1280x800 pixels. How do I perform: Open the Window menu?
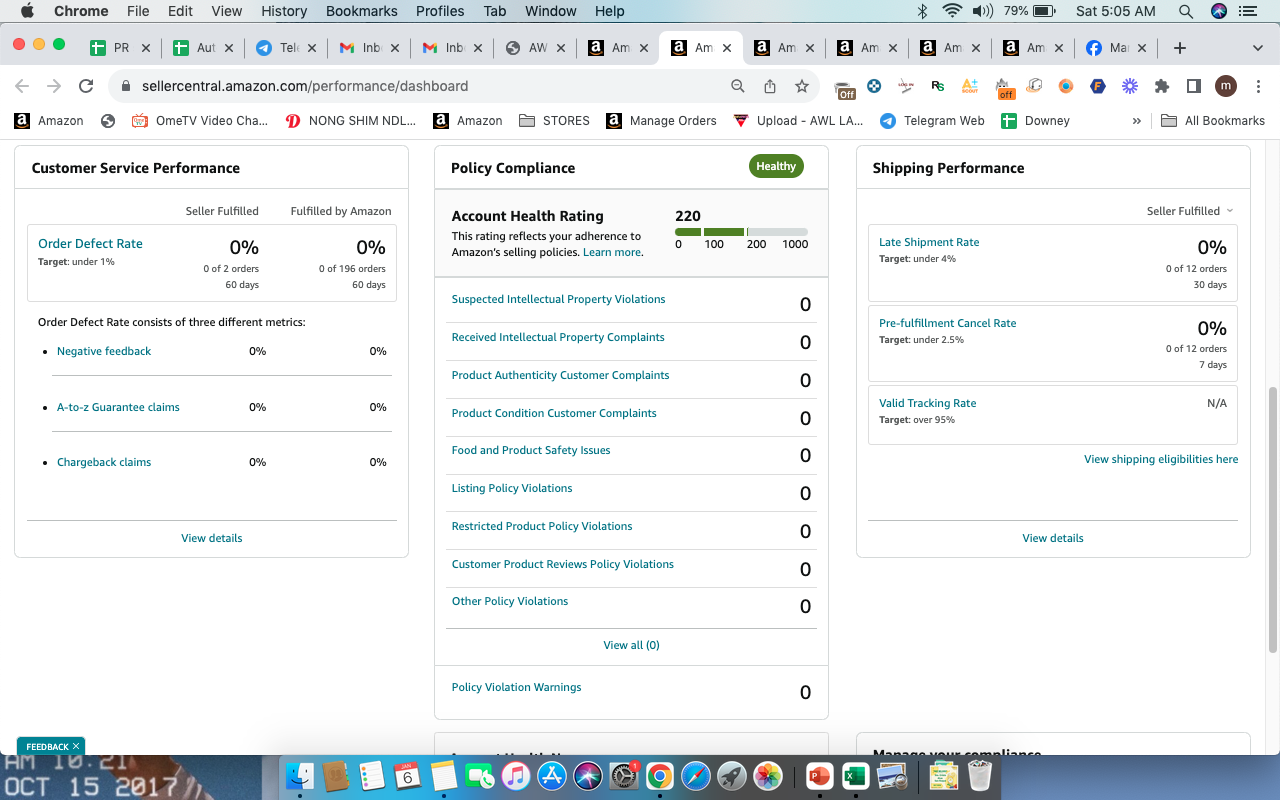(x=550, y=11)
